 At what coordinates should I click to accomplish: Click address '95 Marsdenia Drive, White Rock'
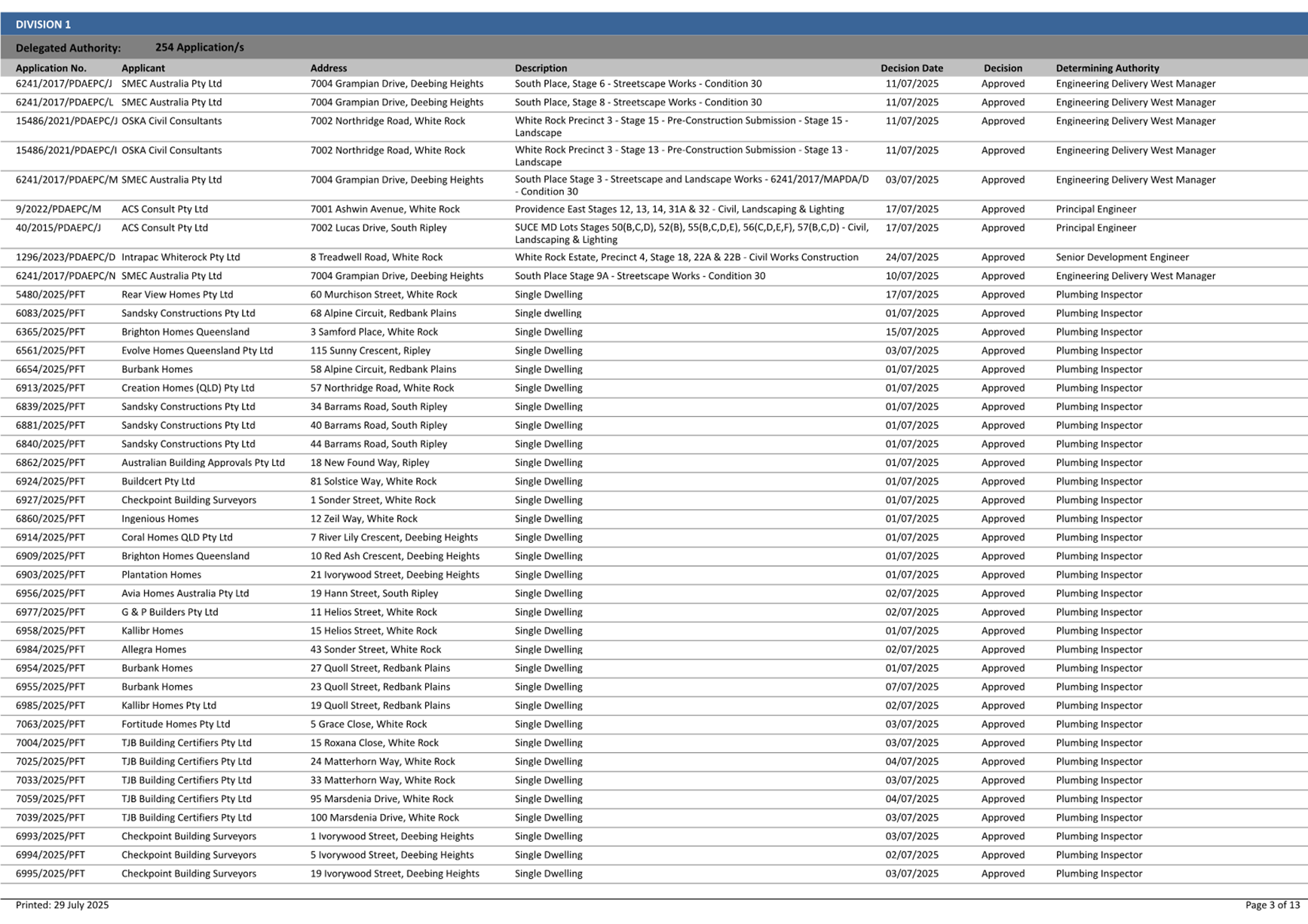click(x=382, y=799)
